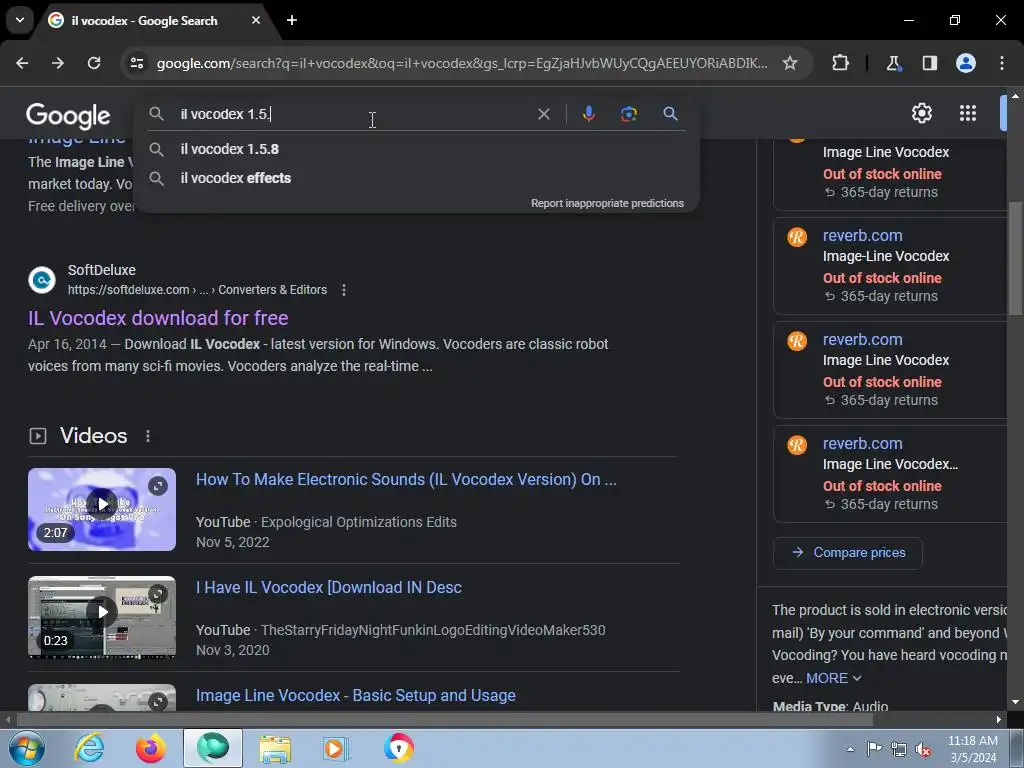This screenshot has height=768, width=1024.
Task: Open the Videos section options menu
Action: (x=148, y=436)
